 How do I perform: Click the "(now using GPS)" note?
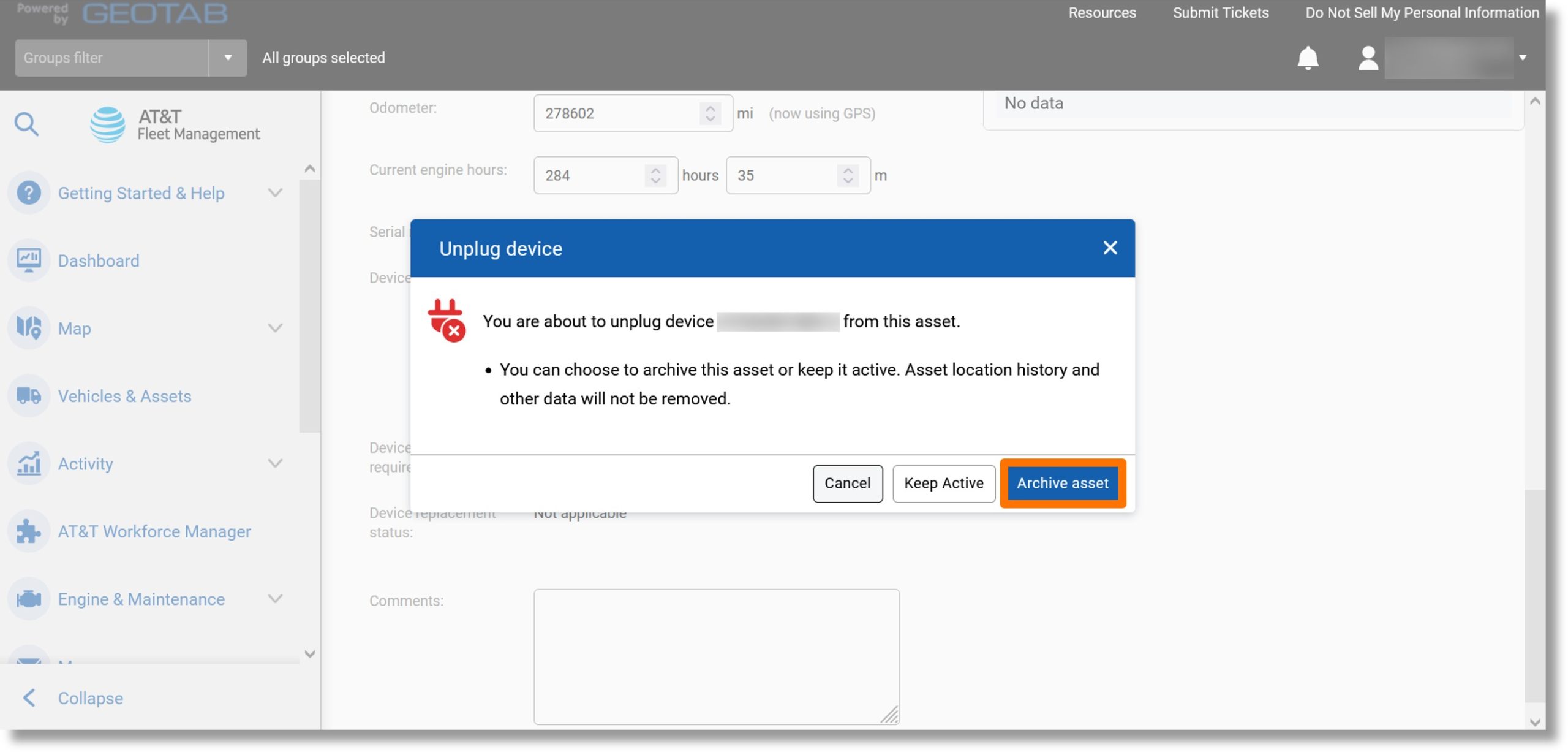pos(822,114)
